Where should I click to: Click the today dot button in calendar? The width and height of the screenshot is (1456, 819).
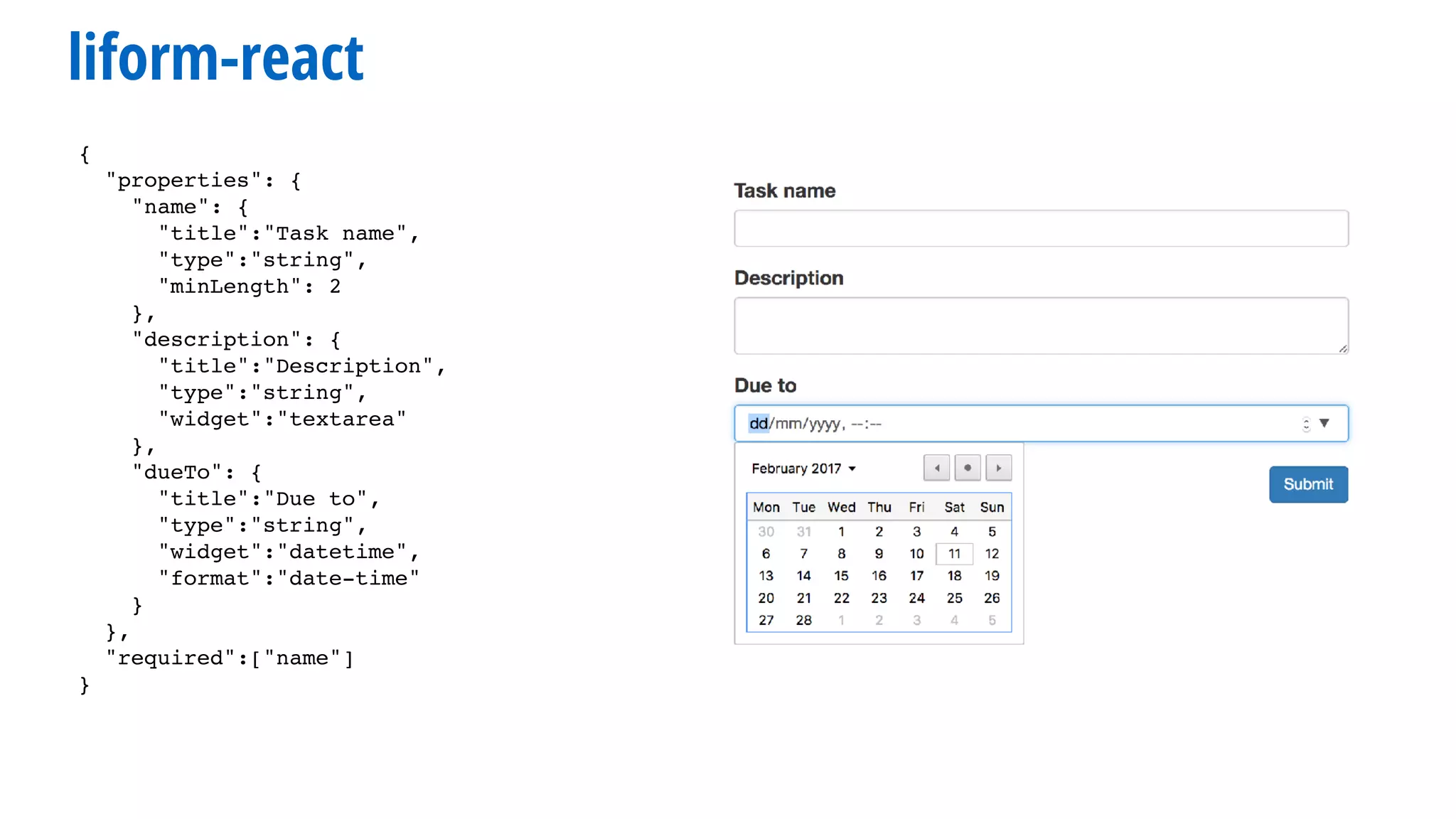coord(968,468)
